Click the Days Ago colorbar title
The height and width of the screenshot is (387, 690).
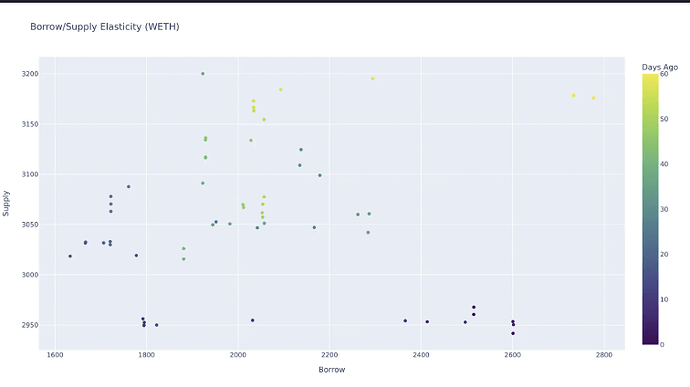click(660, 67)
